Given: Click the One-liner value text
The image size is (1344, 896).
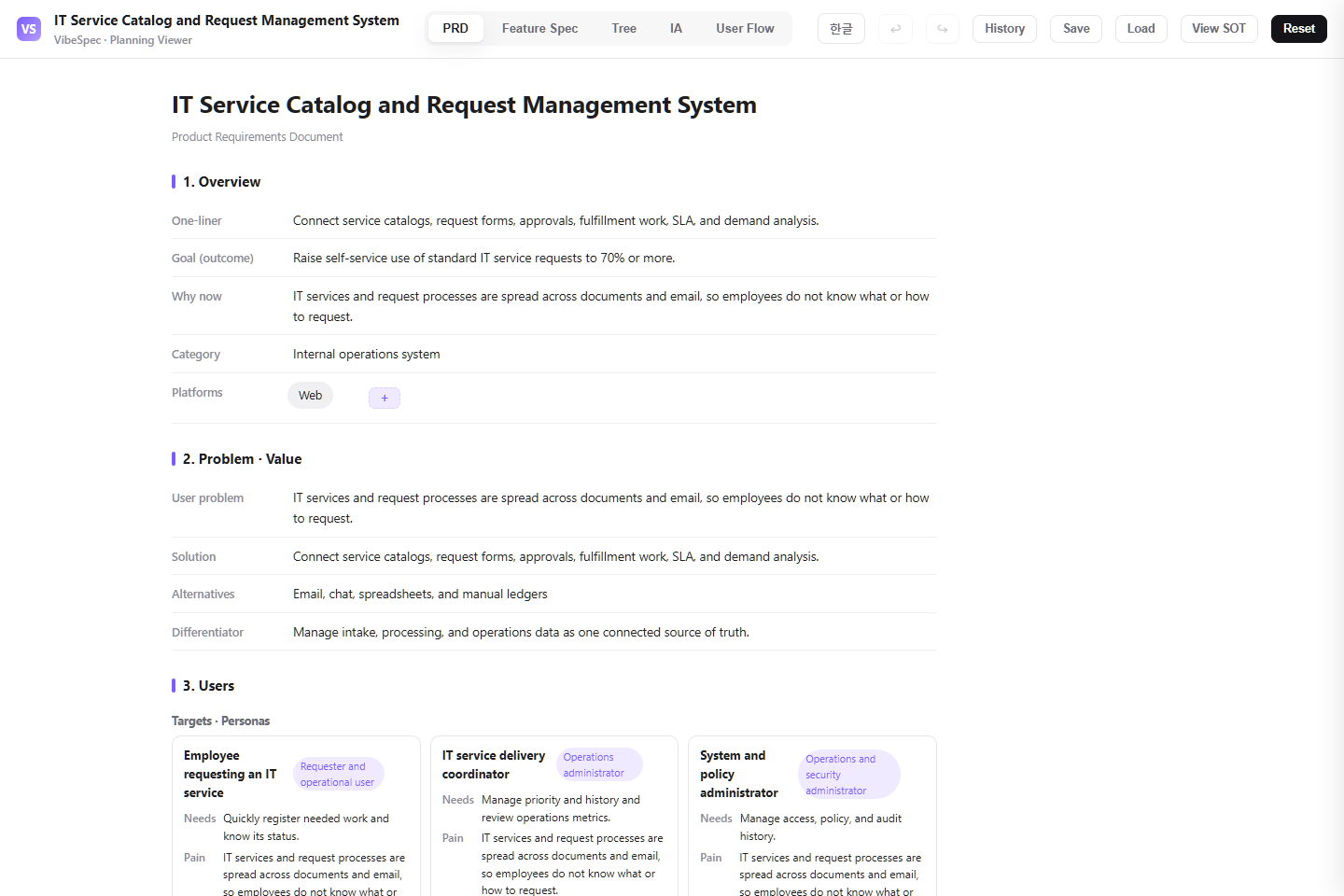Looking at the screenshot, I should pyautogui.click(x=556, y=221).
